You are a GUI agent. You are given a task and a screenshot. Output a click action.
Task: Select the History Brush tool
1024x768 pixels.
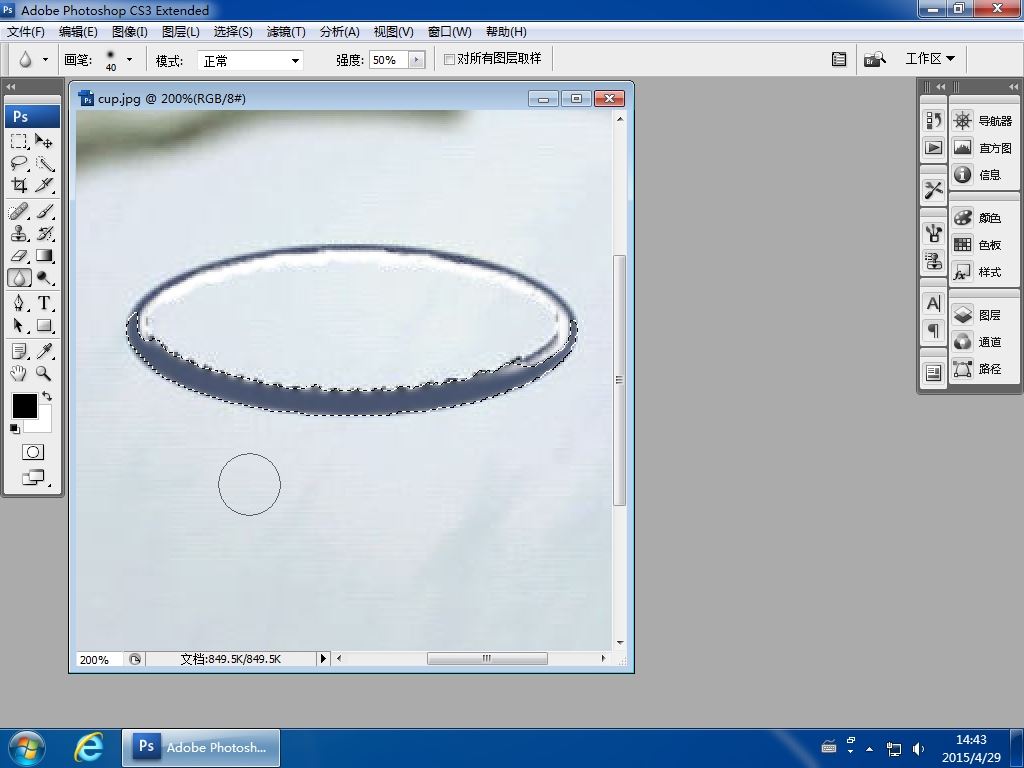click(44, 234)
